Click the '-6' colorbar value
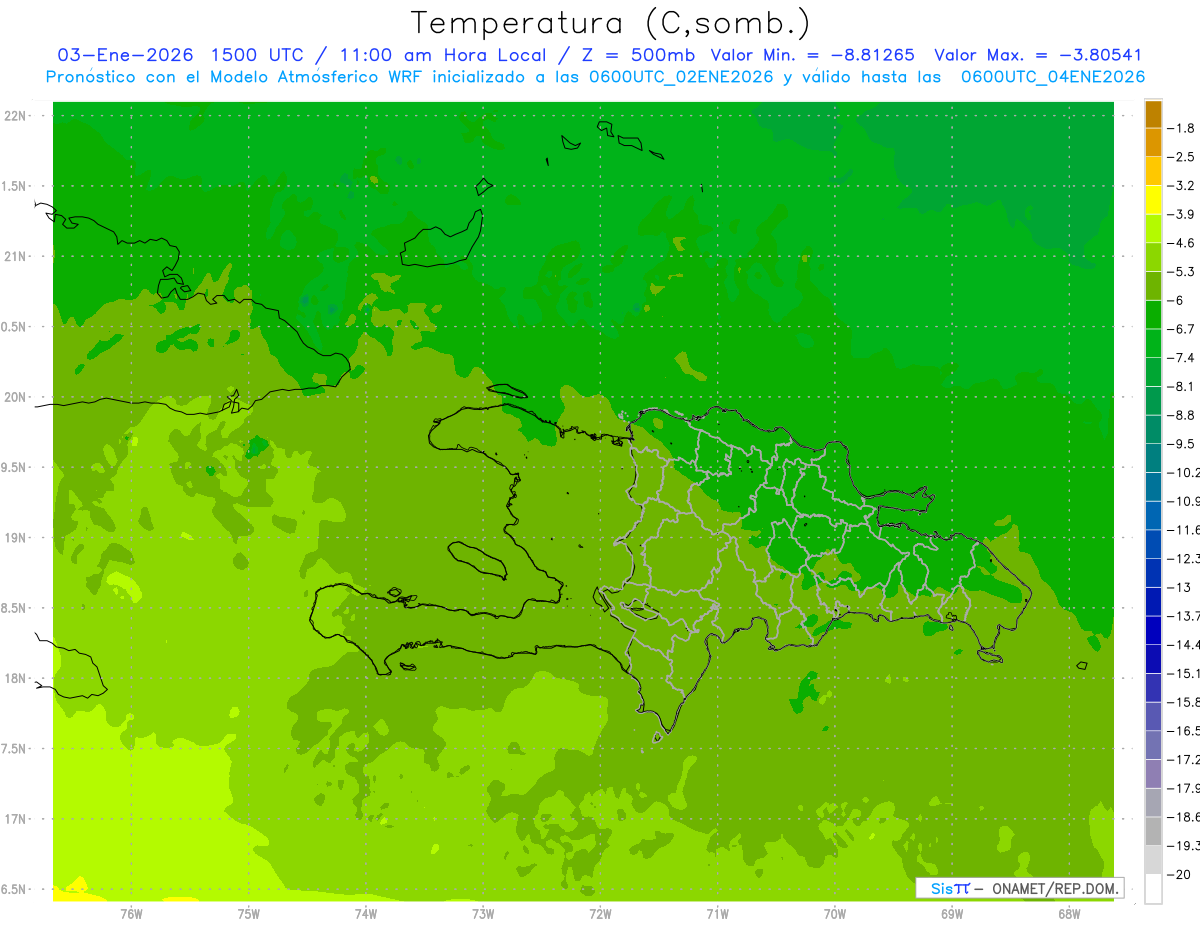The image size is (1200, 927). 1176,300
